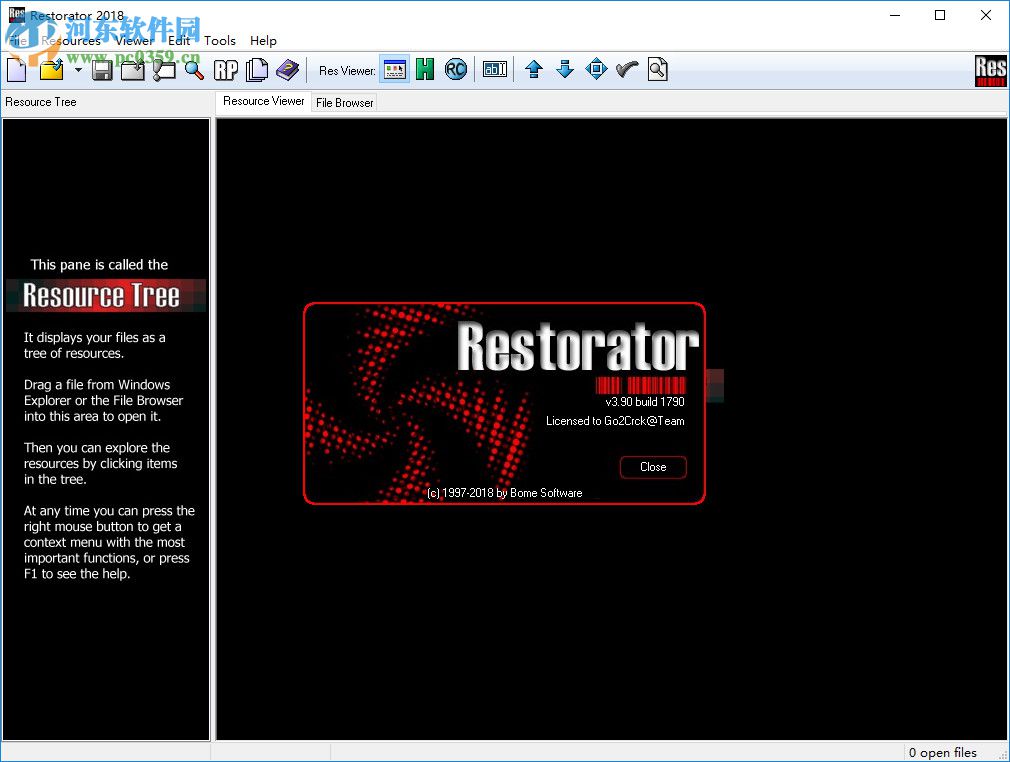Open the File menu
1010x762 pixels.
click(18, 41)
